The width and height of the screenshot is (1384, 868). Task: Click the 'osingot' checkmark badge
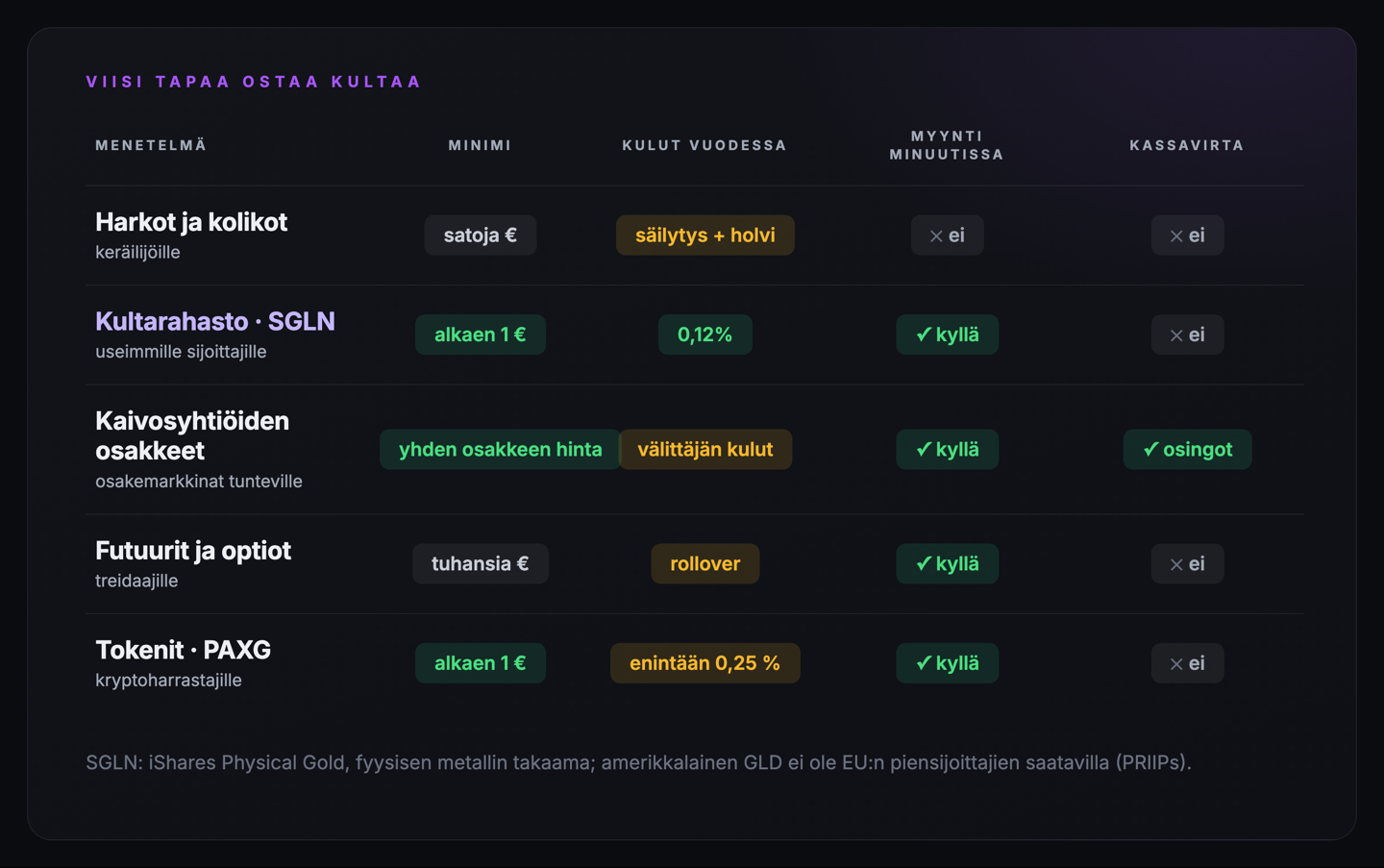point(1187,449)
